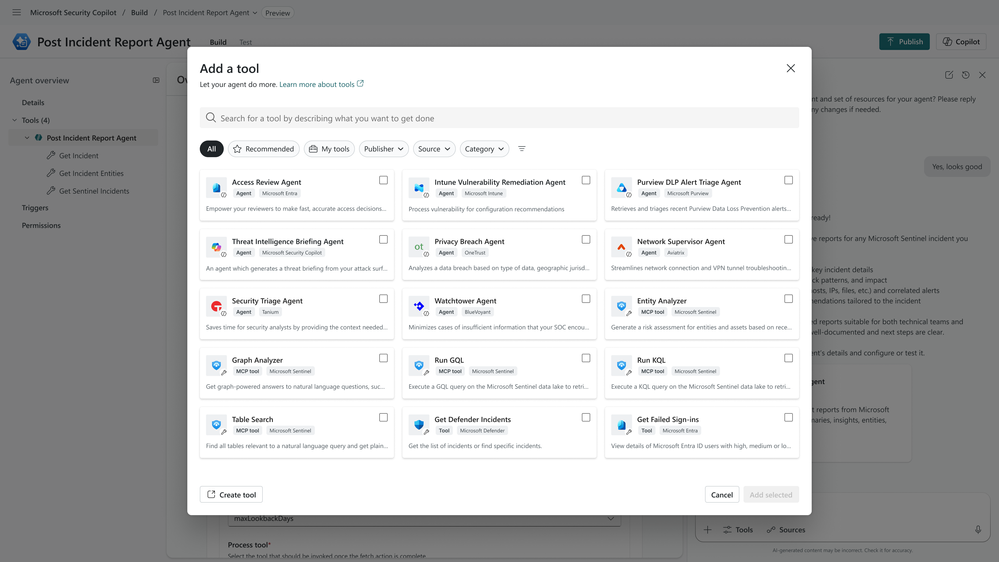This screenshot has height=562, width=999.
Task: Select Get Sentinel Incidents tree item
Action: 94,191
